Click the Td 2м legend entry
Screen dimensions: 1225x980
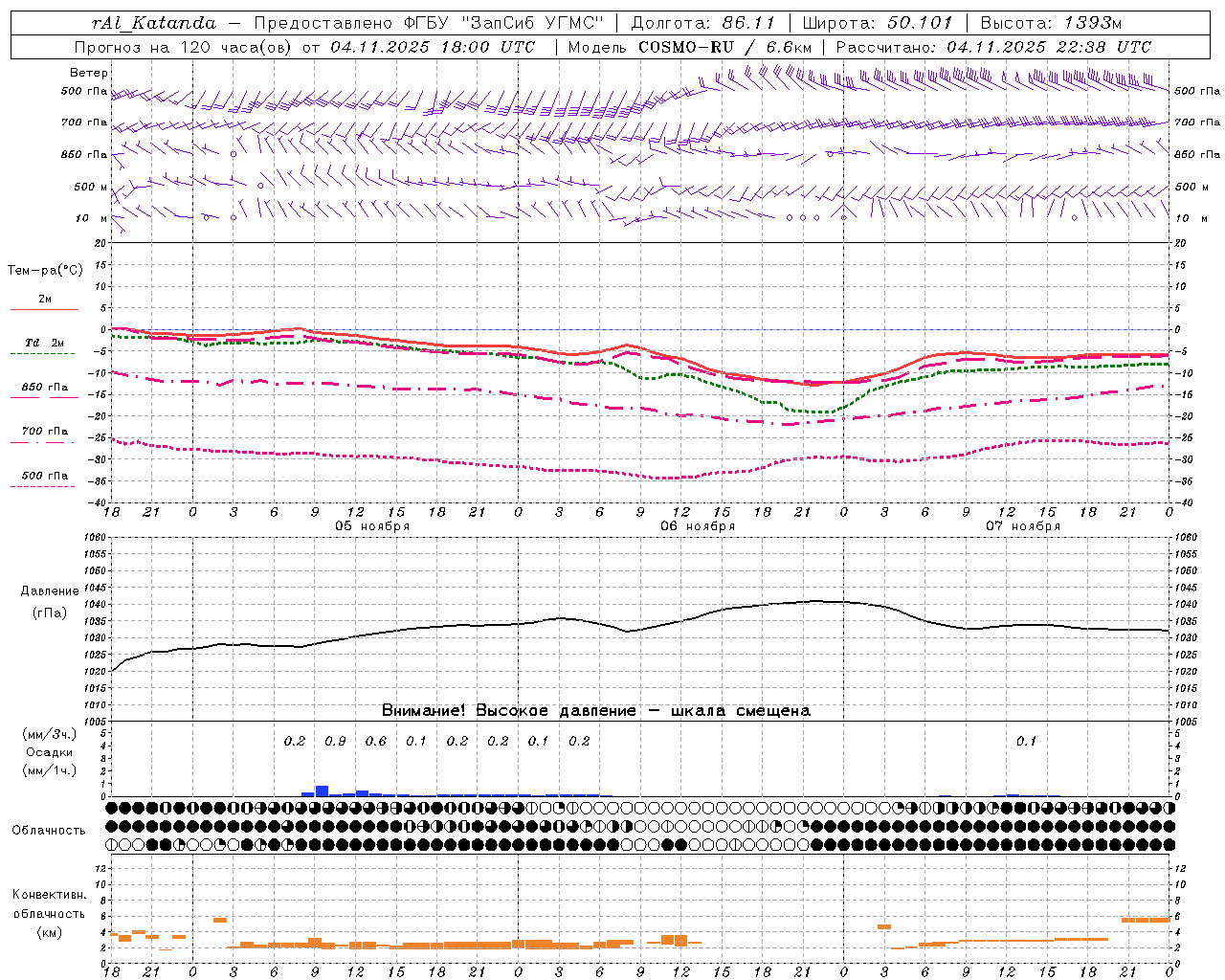pyautogui.click(x=45, y=343)
